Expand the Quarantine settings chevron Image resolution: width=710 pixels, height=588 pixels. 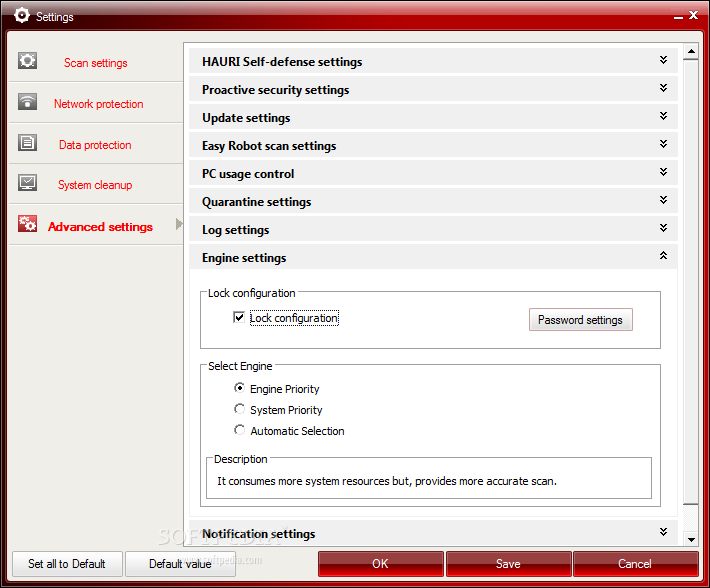click(x=663, y=200)
